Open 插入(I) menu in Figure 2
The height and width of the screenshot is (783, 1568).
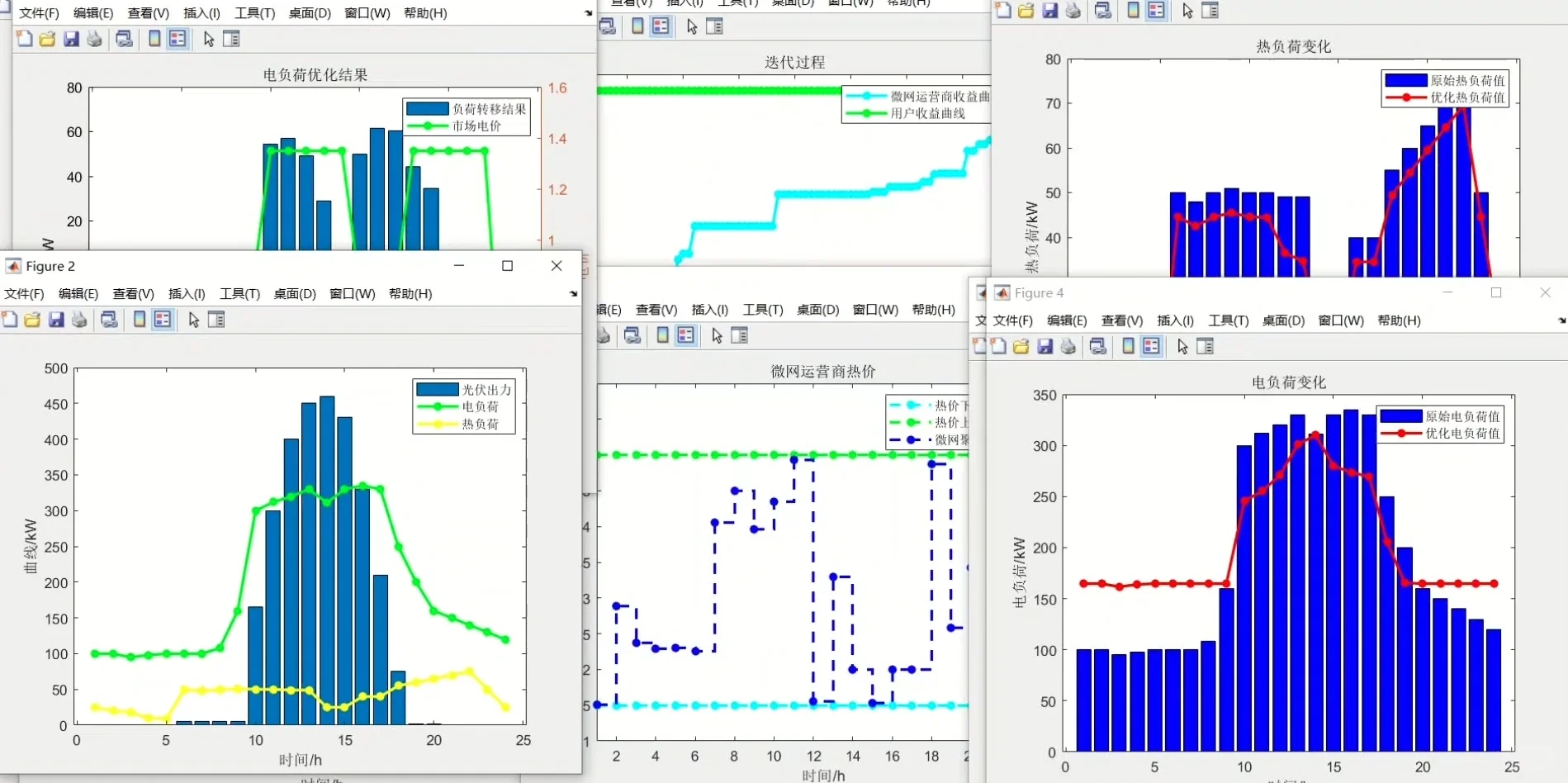point(187,294)
